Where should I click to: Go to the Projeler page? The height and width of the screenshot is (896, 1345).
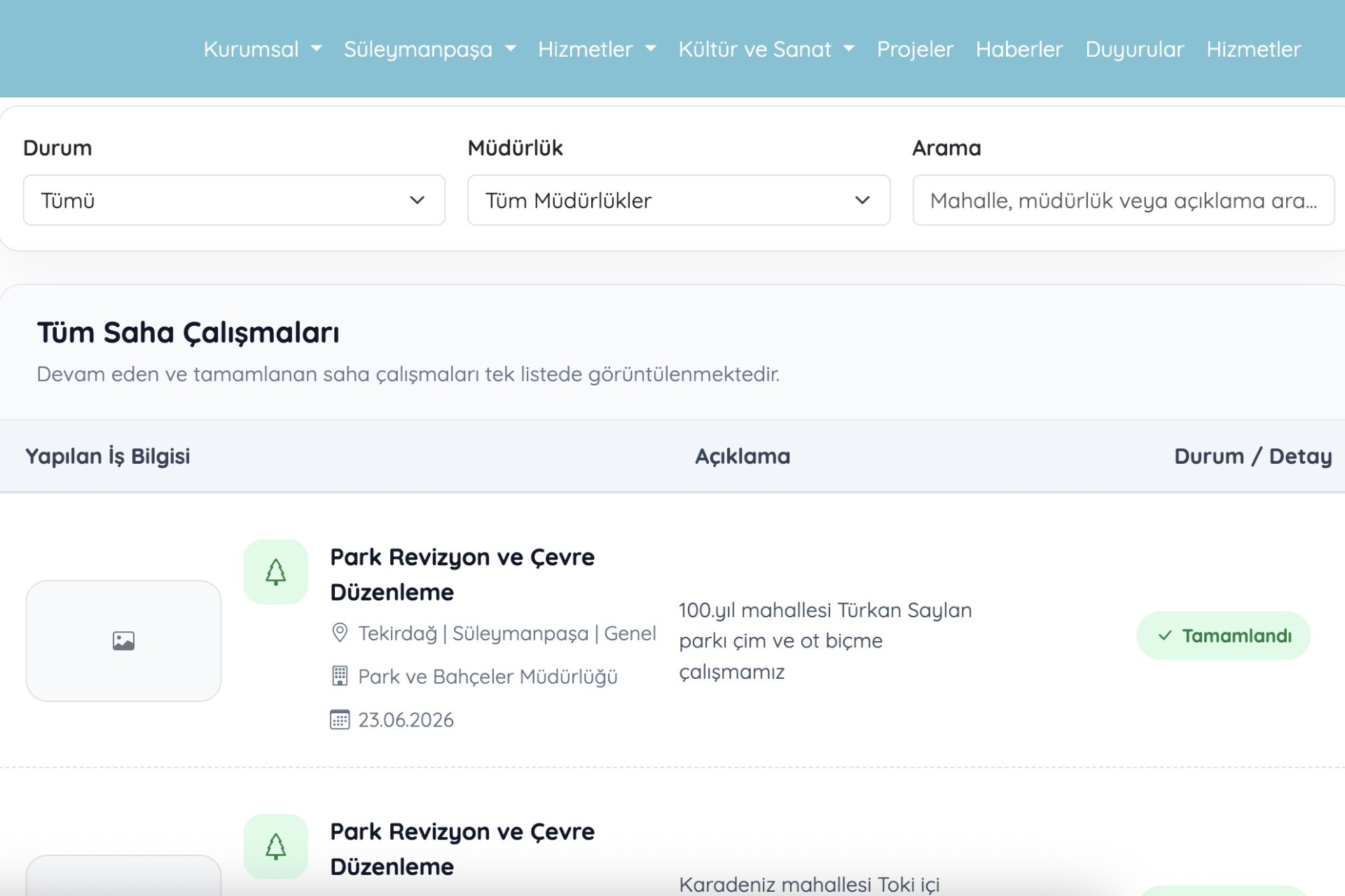point(915,49)
